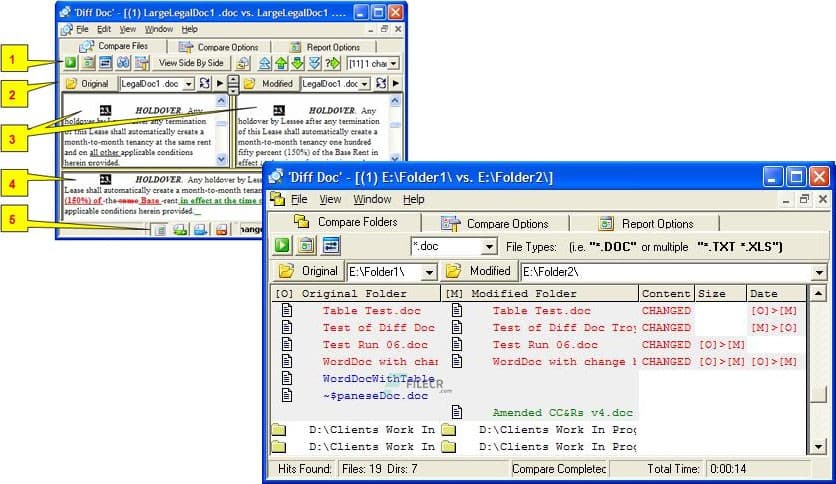Expand the E:\Folder1\ original folder dropdown
Screen dimensions: 836x484
coord(429,272)
